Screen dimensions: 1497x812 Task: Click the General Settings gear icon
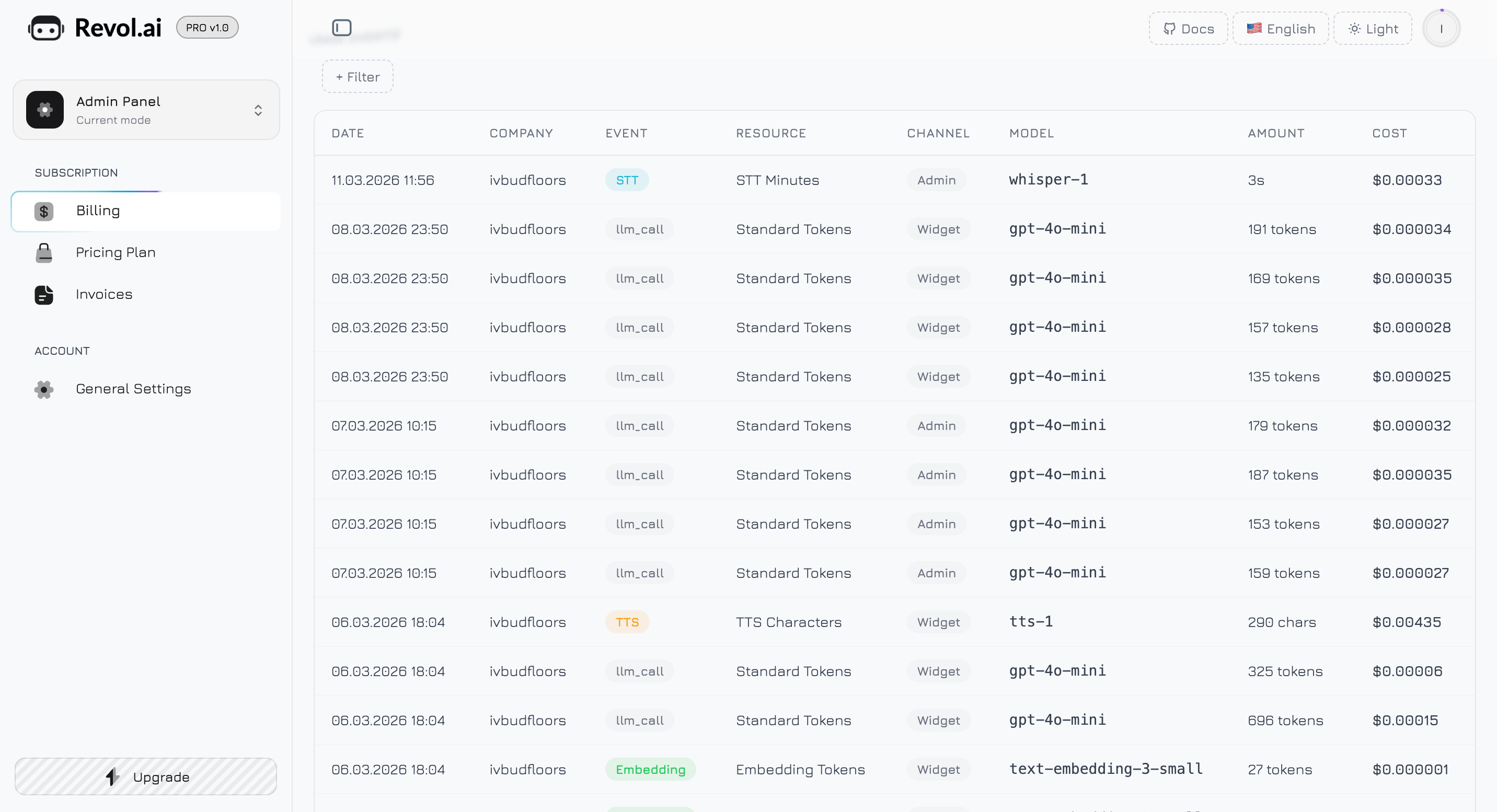tap(43, 389)
